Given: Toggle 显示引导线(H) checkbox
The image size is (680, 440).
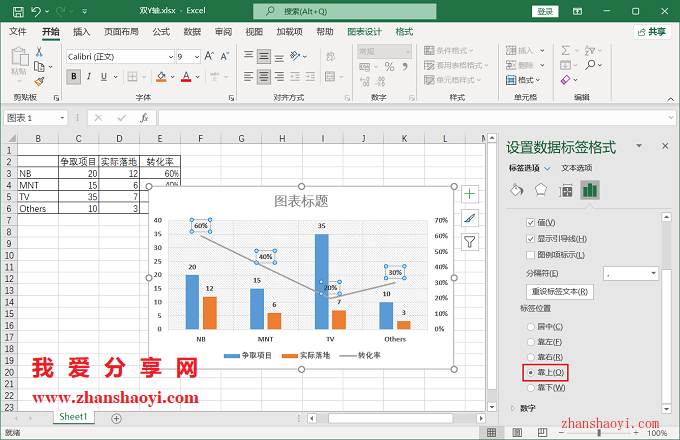Looking at the screenshot, I should click(530, 238).
